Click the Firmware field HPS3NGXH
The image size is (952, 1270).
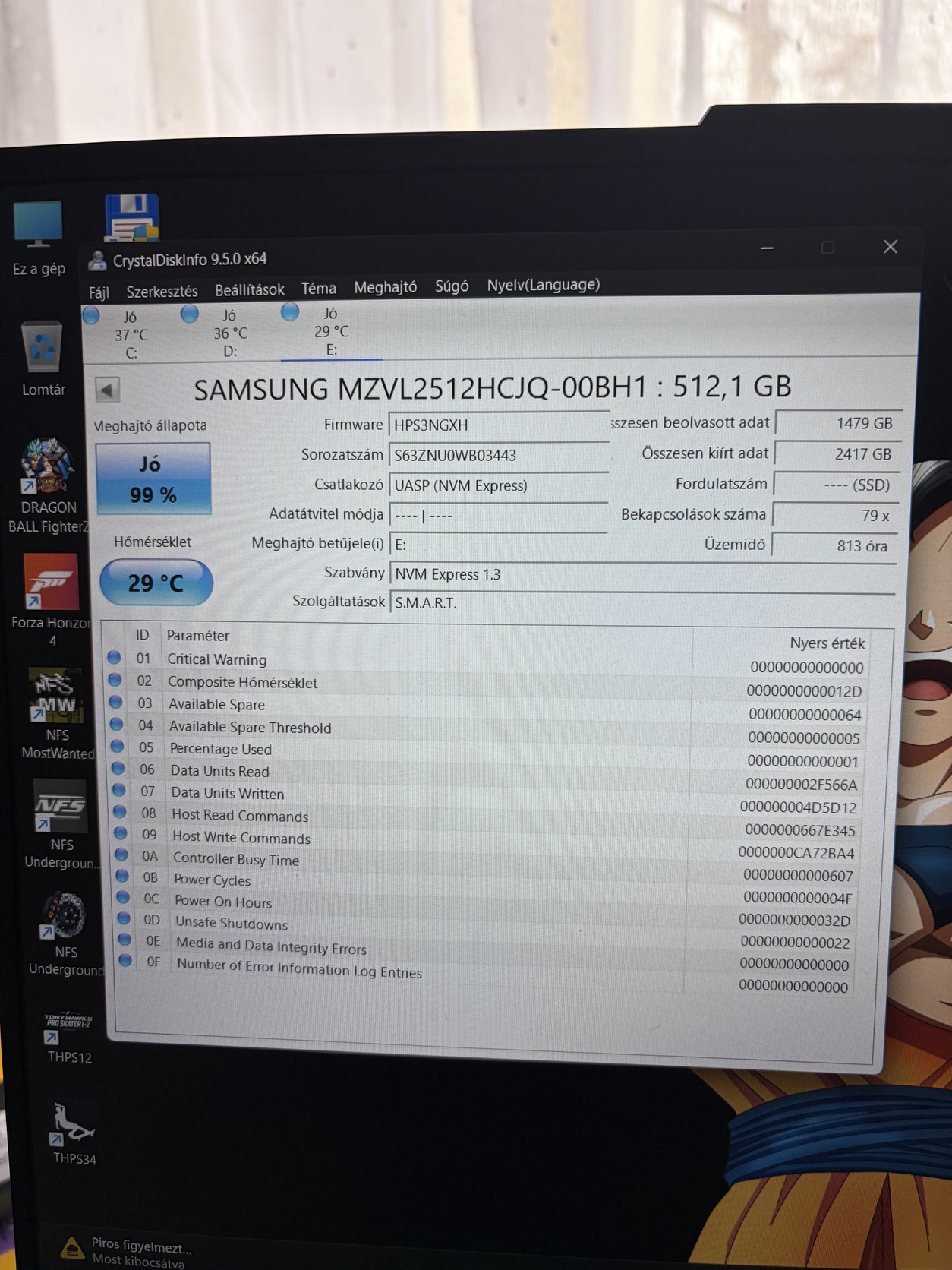[x=499, y=425]
